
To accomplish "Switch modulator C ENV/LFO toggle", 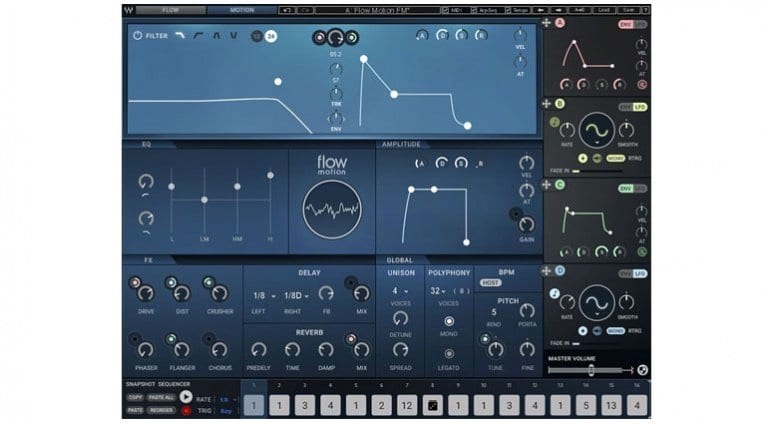I will coord(632,188).
